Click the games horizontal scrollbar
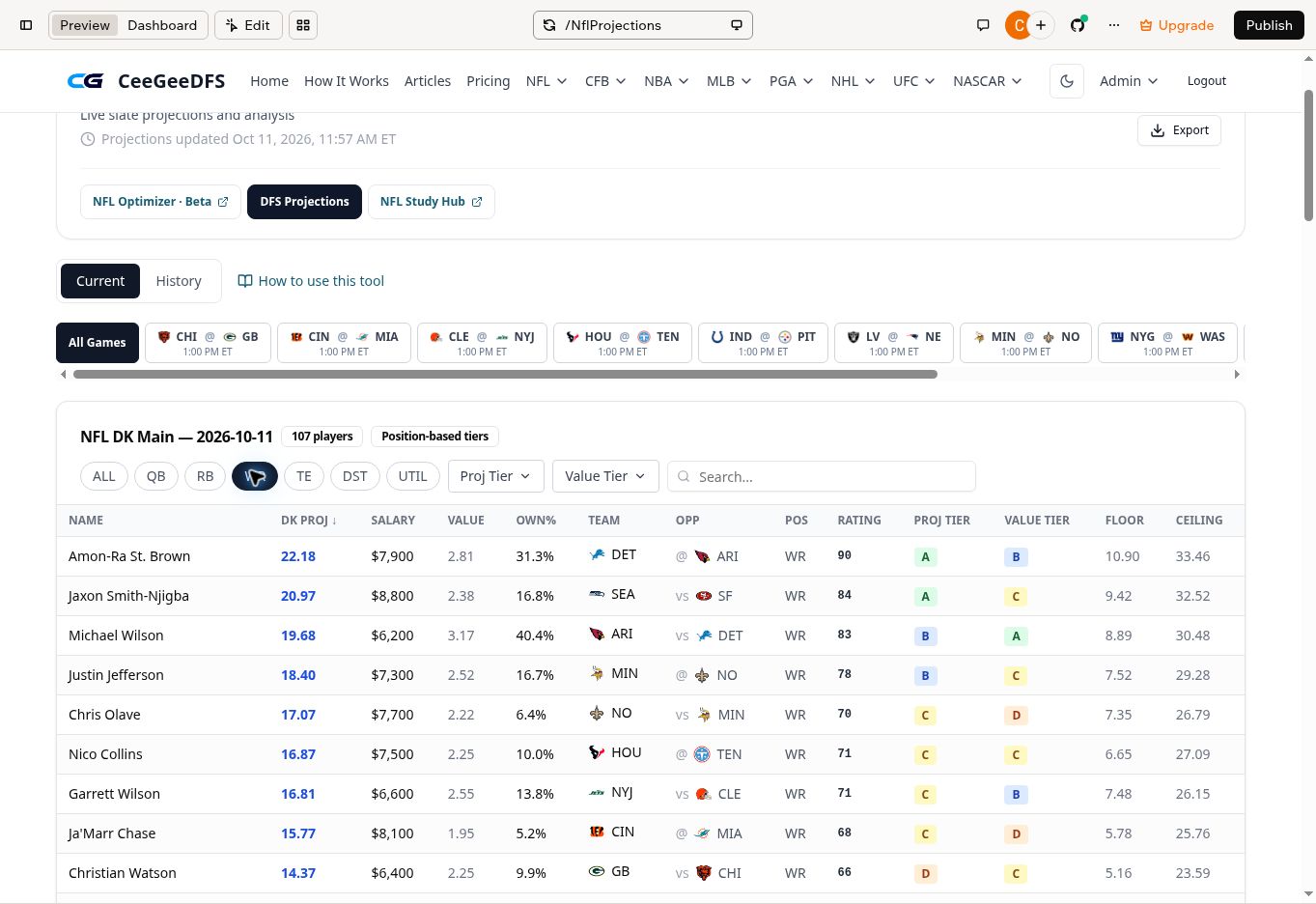The width and height of the screenshot is (1316, 904). 505,374
